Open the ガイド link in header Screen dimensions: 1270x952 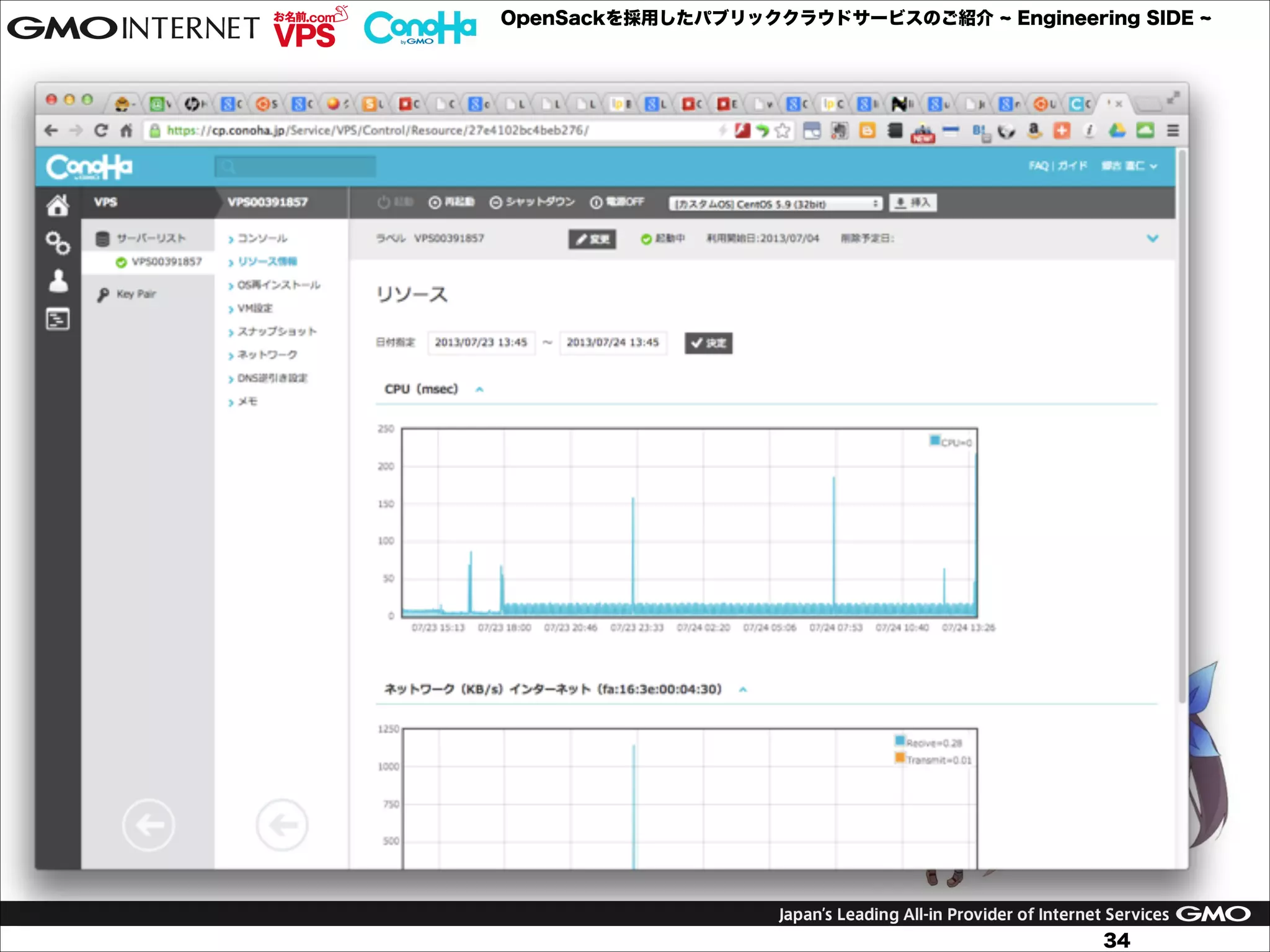[1072, 166]
